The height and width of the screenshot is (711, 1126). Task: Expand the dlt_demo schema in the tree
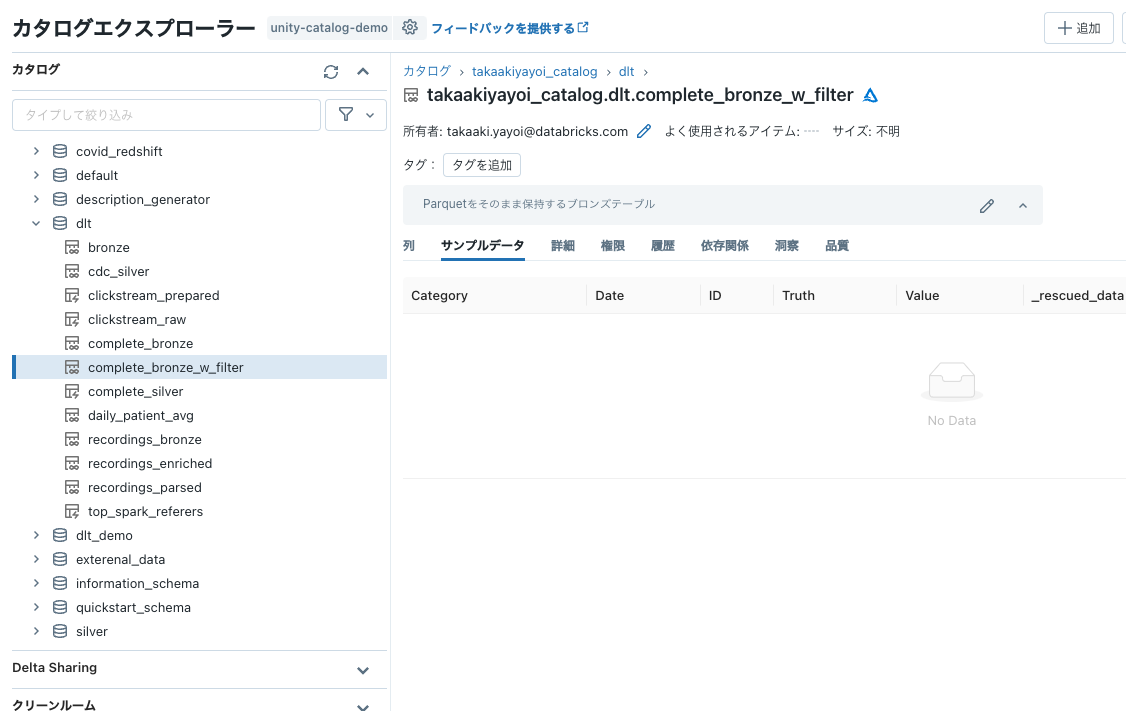[37, 535]
